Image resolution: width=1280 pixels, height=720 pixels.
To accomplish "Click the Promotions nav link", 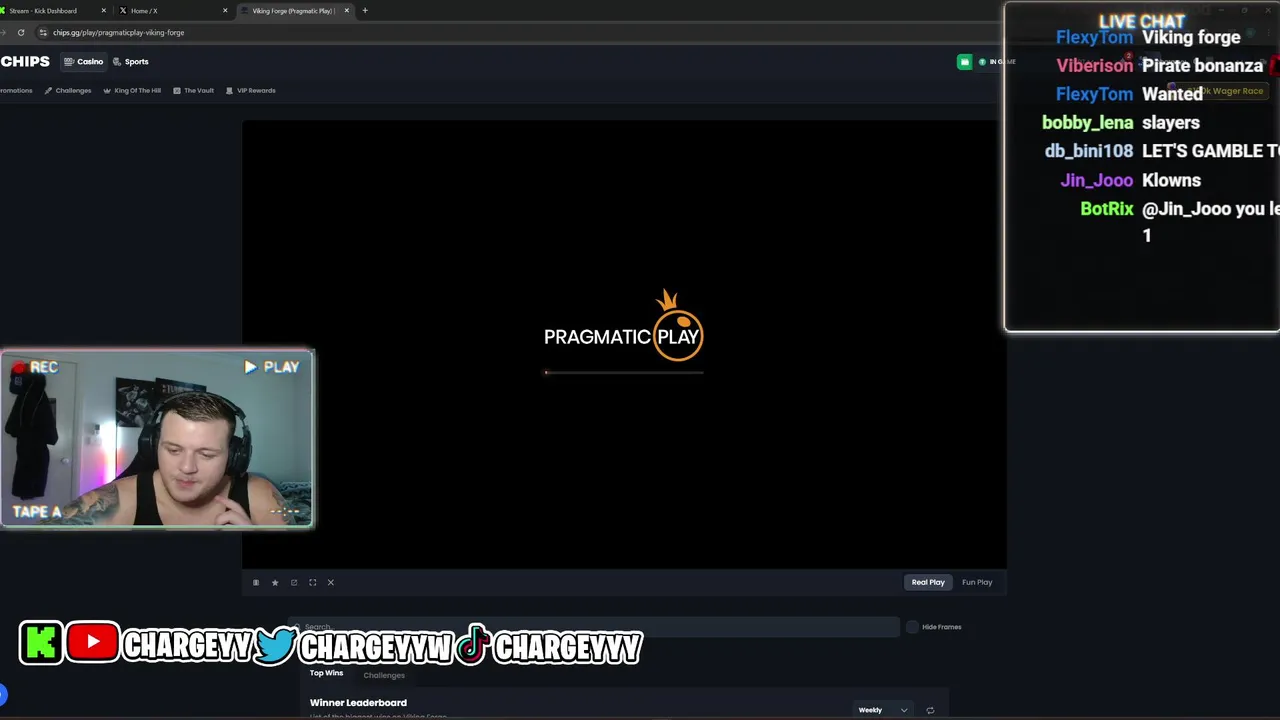I will 16,90.
